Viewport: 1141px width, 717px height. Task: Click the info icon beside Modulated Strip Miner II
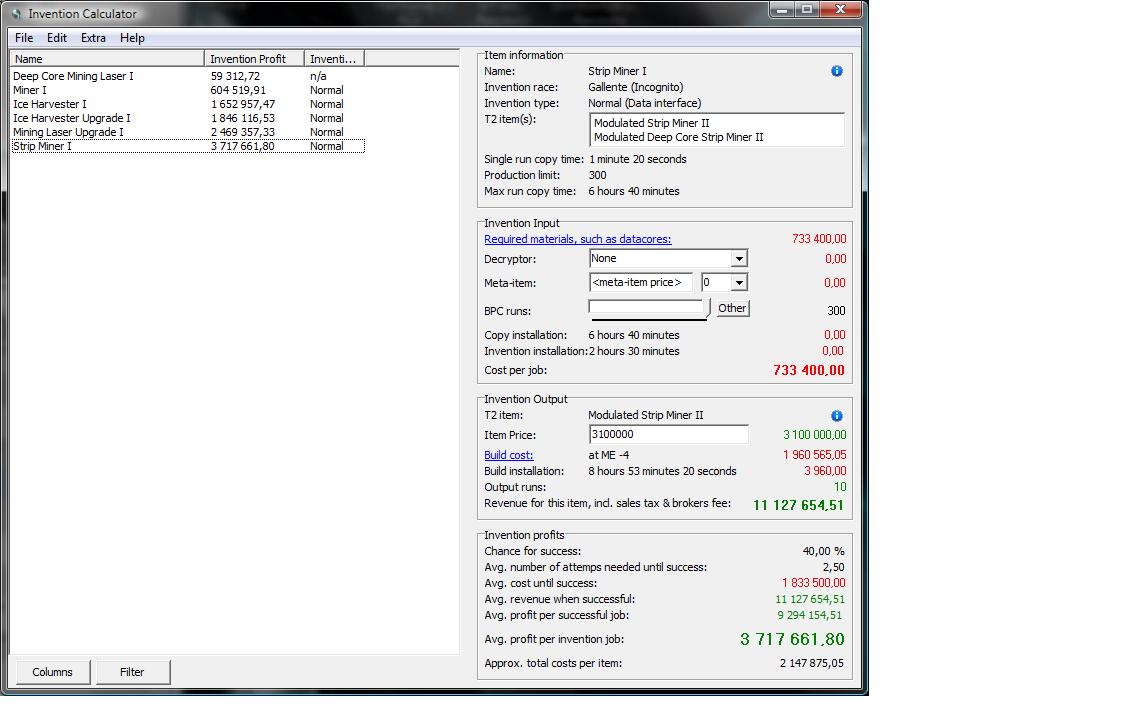pyautogui.click(x=836, y=416)
